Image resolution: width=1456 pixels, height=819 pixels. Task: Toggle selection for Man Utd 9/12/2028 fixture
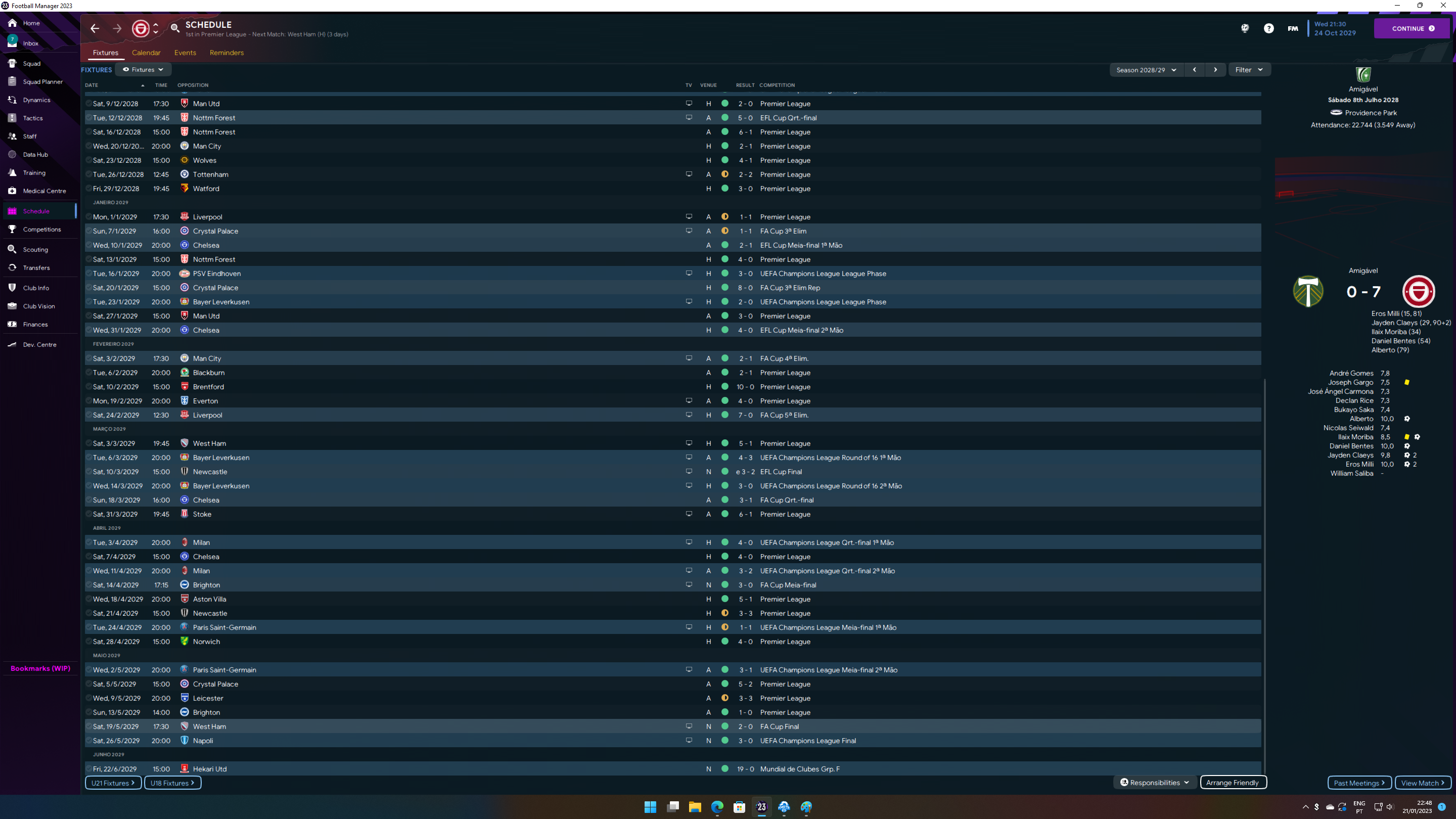pos(89,104)
